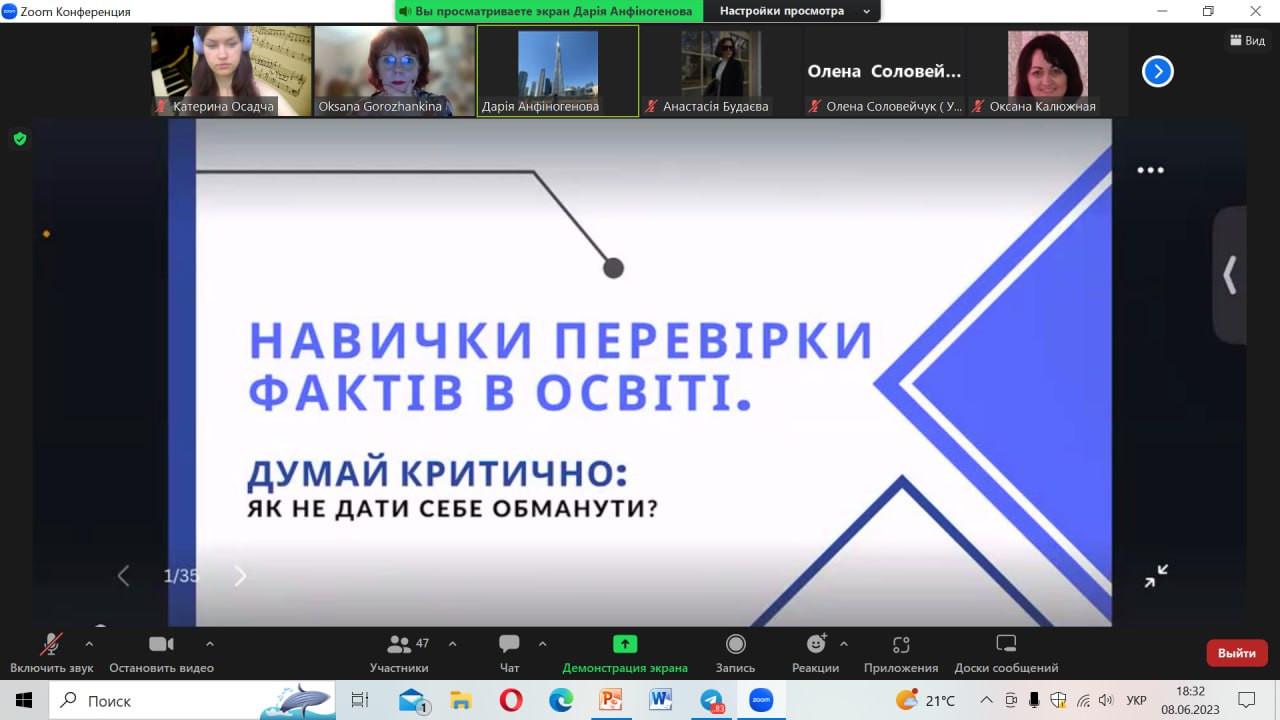Select Катерина Осадча video thumbnail
Screen dimensions: 1280x720
231,71
